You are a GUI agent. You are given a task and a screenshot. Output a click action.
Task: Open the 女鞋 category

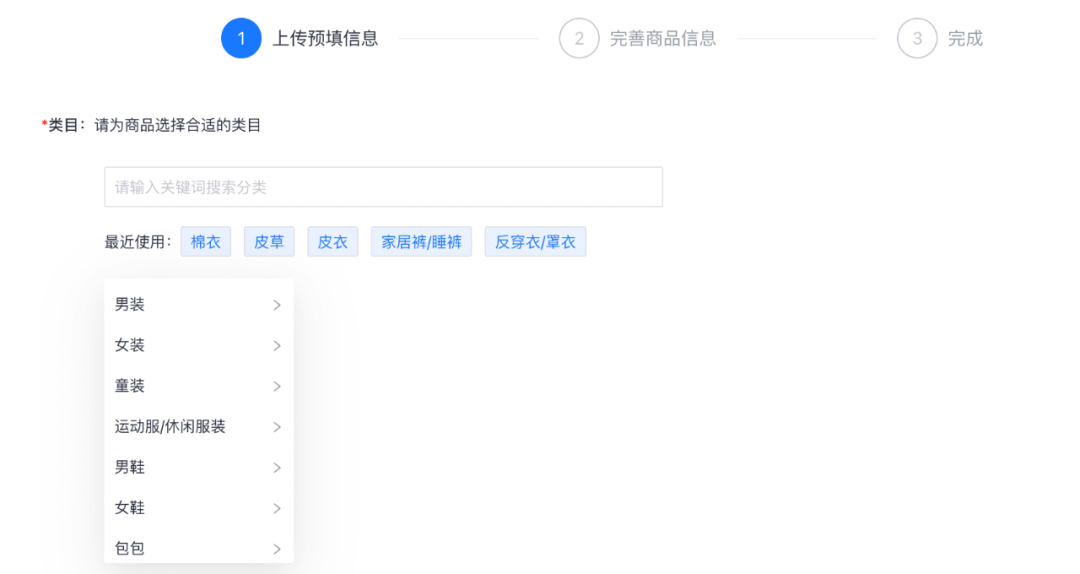click(x=198, y=508)
